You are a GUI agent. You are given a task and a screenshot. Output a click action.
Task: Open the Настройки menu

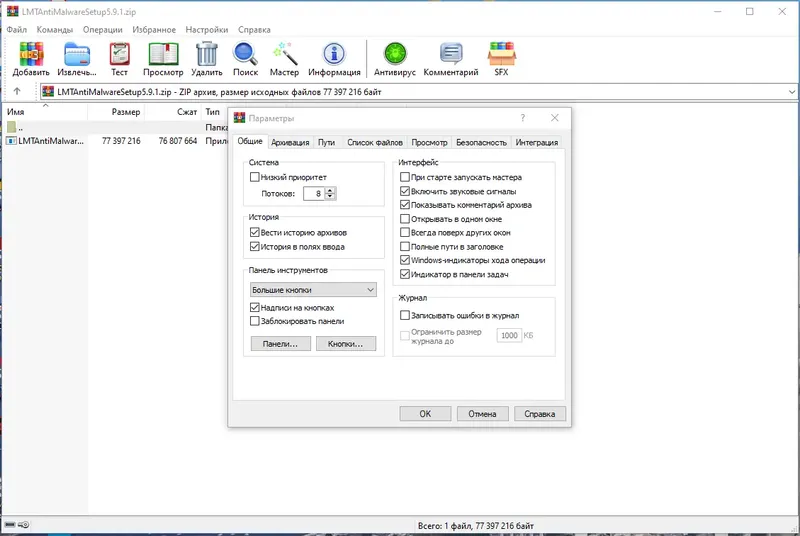(207, 30)
